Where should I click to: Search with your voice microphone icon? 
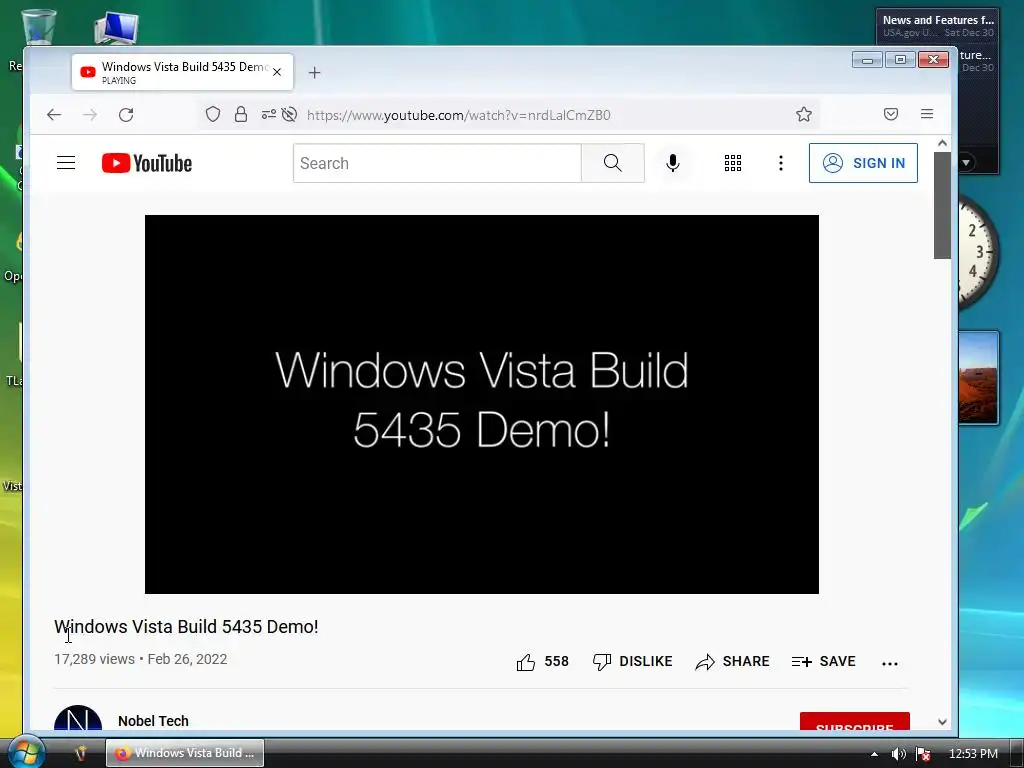673,163
